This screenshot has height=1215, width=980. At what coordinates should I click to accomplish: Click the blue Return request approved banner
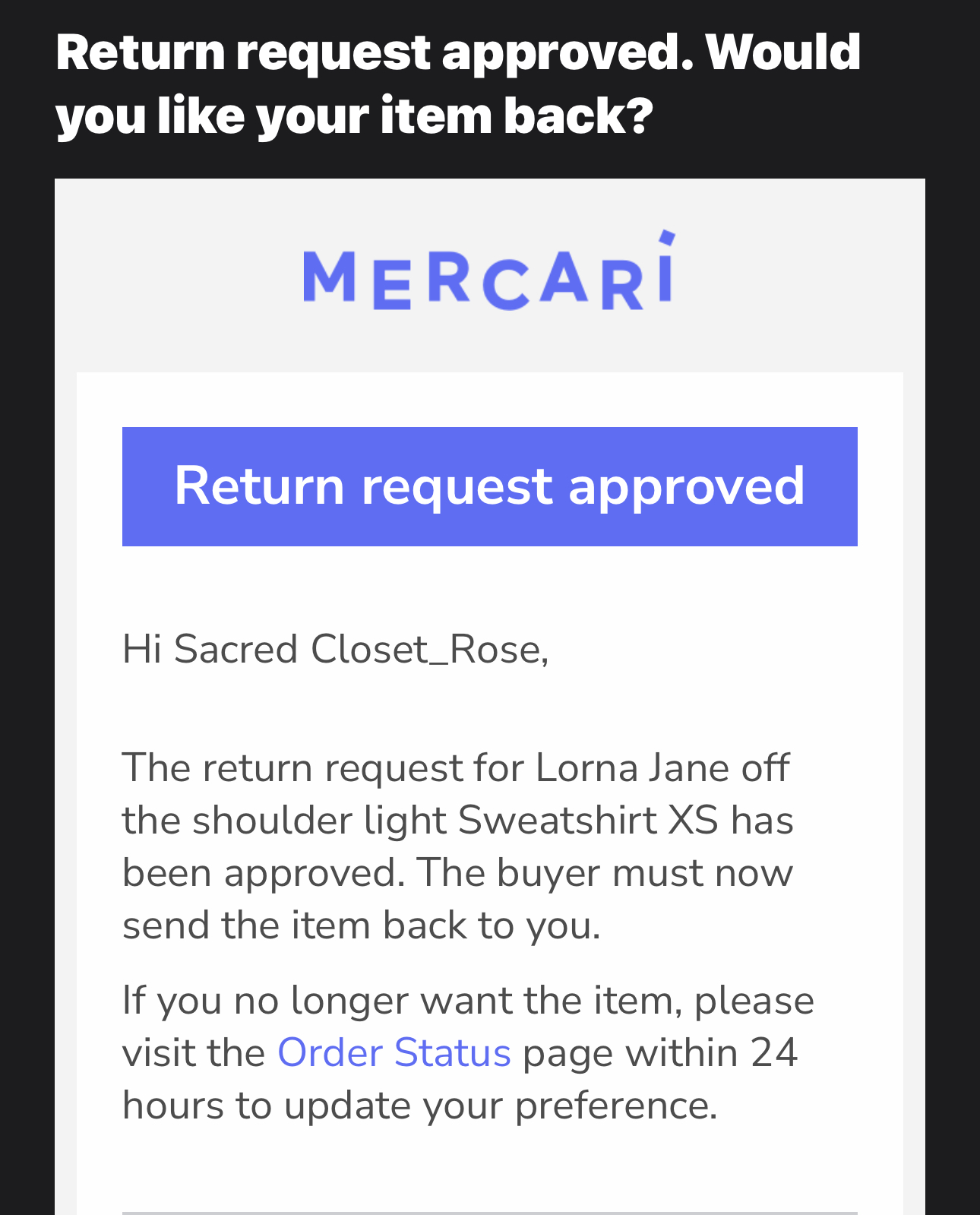click(x=489, y=486)
